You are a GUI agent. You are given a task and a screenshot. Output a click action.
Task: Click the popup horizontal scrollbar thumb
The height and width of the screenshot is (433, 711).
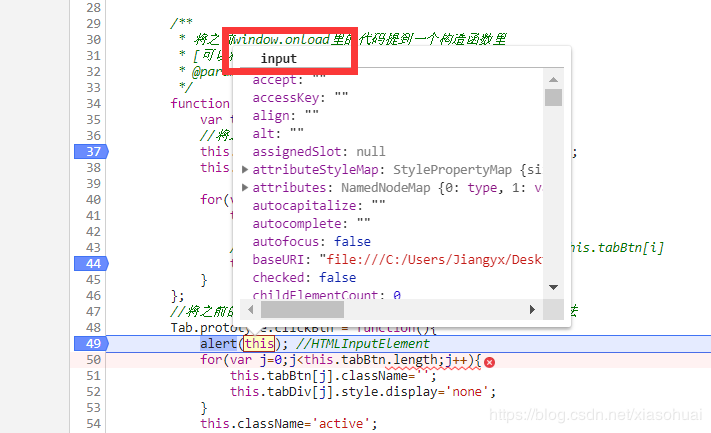302,310
